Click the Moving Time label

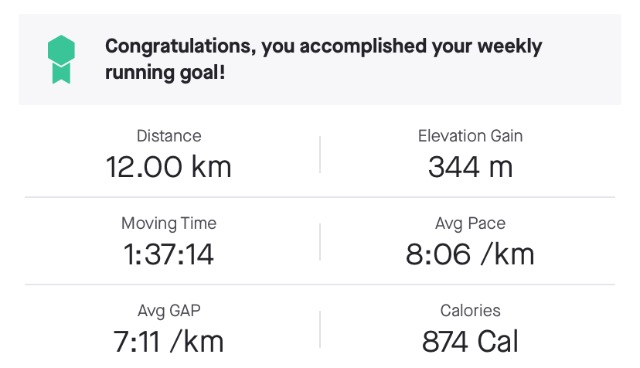(x=169, y=223)
